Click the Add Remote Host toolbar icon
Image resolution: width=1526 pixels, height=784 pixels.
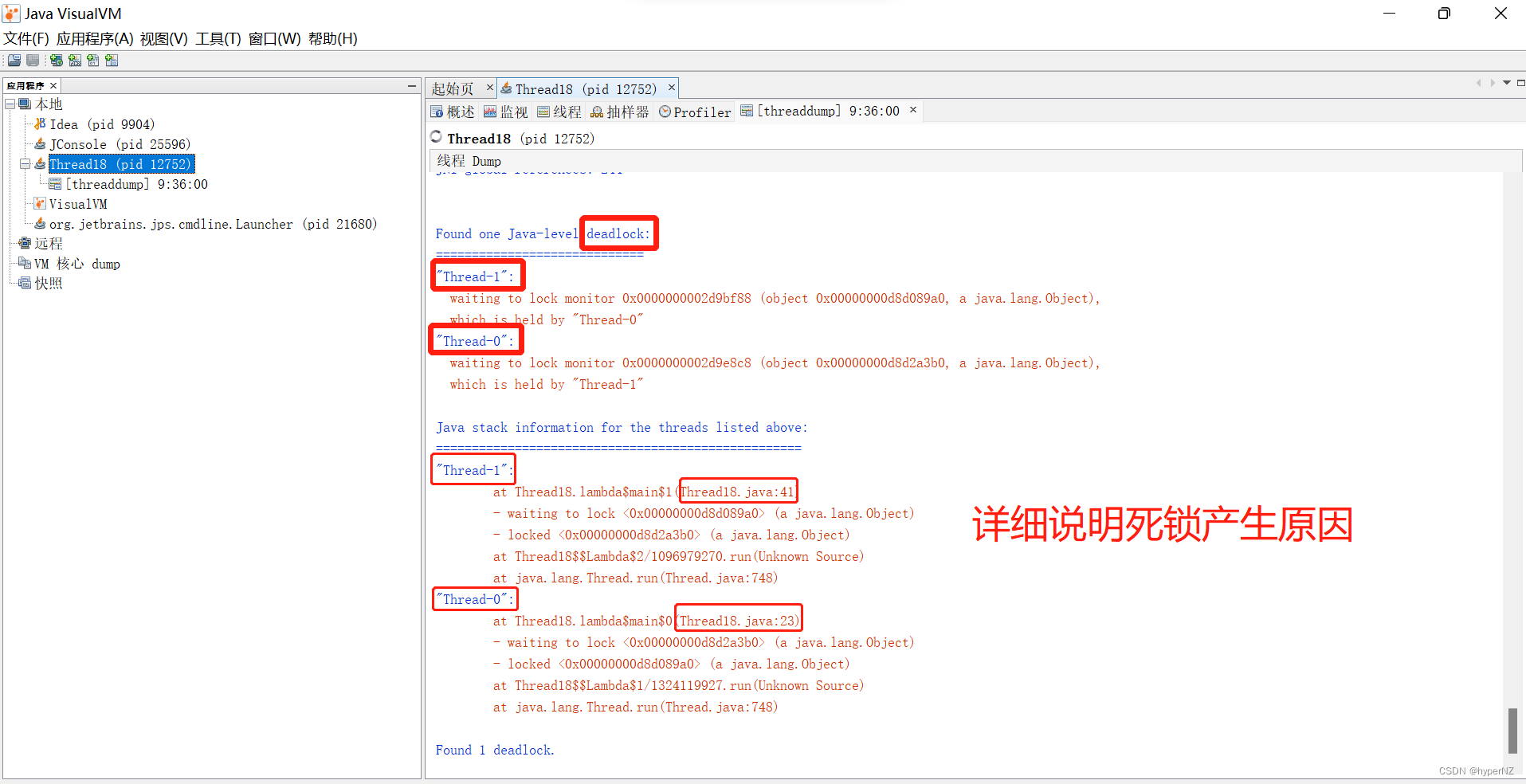(x=57, y=61)
